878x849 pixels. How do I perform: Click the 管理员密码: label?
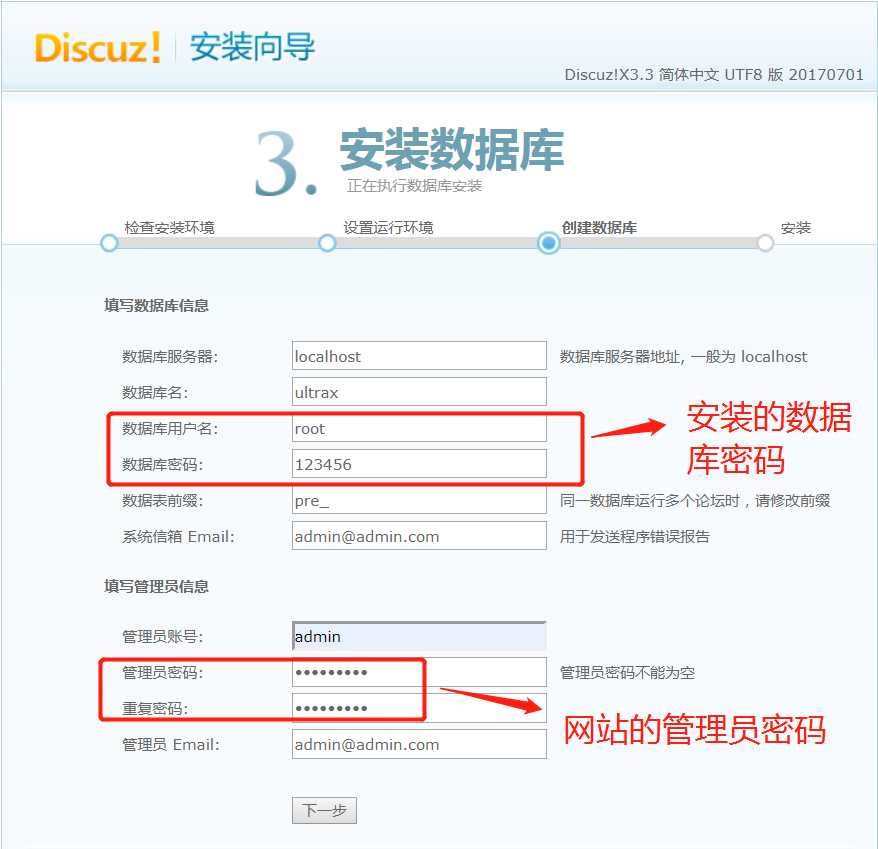point(162,673)
